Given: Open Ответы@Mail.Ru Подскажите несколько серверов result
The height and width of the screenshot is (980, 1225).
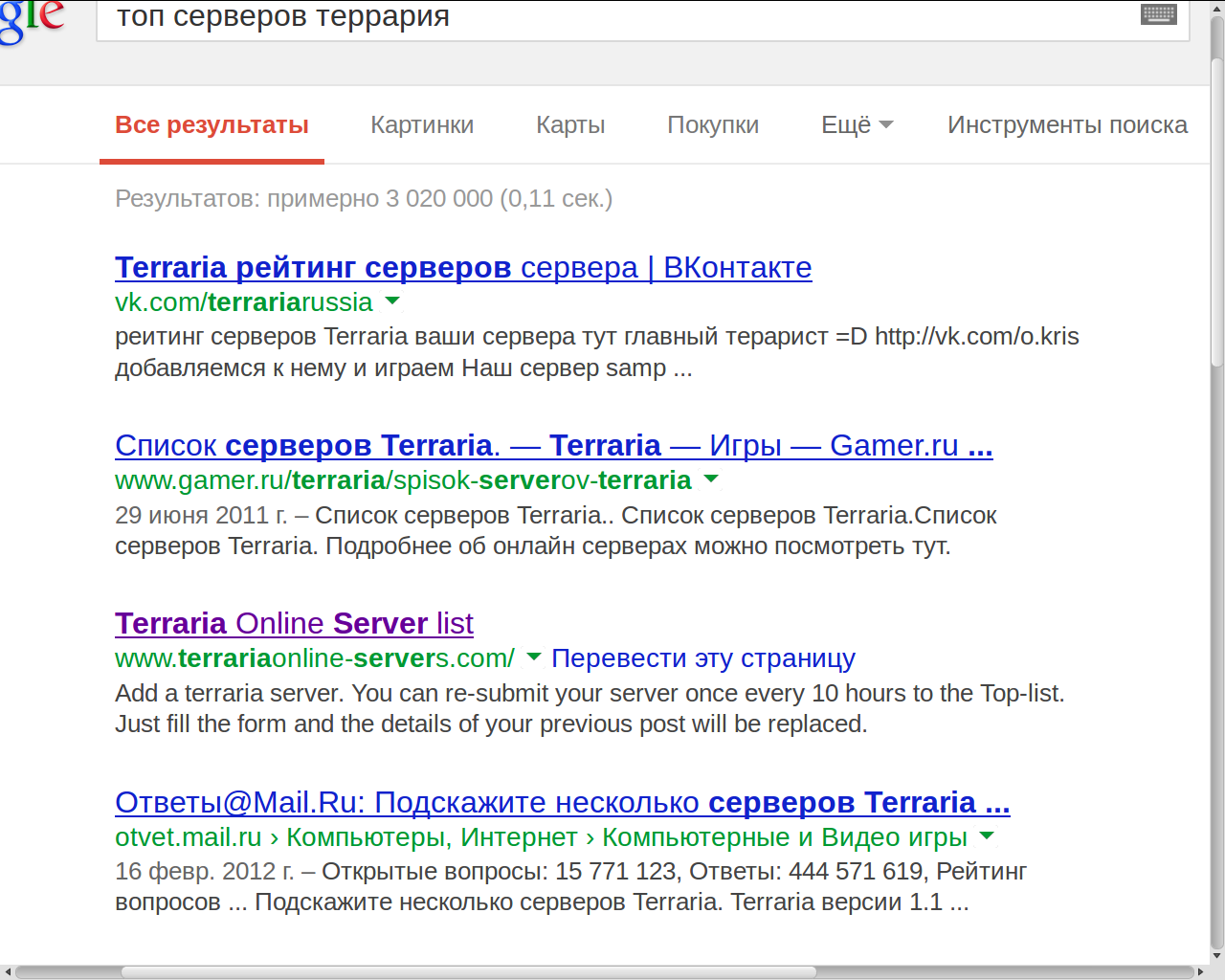Looking at the screenshot, I should click(563, 802).
